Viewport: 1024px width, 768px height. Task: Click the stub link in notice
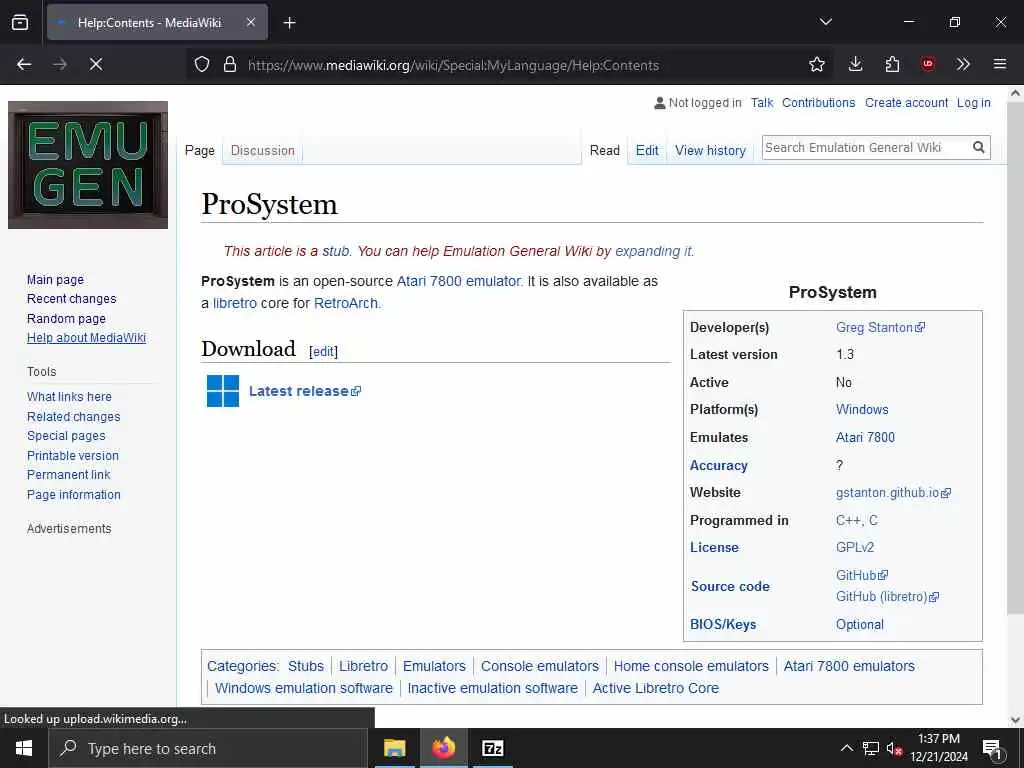336,251
